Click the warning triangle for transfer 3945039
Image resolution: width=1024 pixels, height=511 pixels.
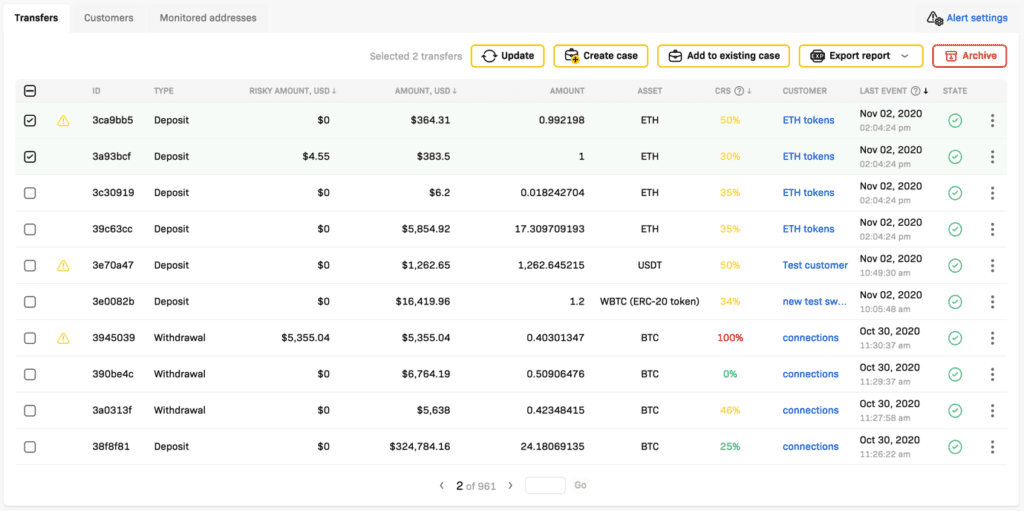click(63, 338)
